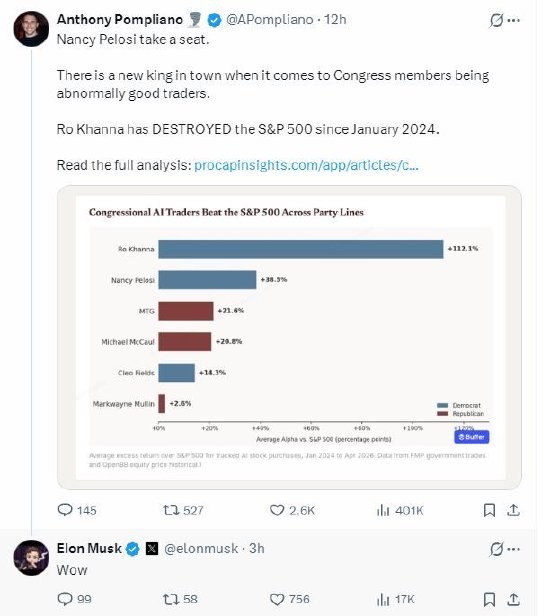This screenshot has height=616, width=550.
Task: Share Anthony Pompliano's tweet
Action: pos(513,510)
